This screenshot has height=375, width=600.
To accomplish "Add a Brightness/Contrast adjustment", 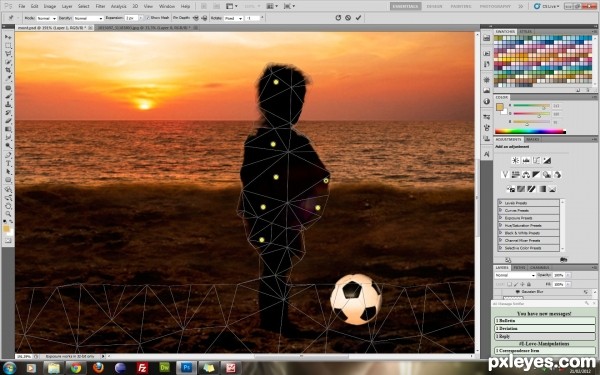I will 515,160.
